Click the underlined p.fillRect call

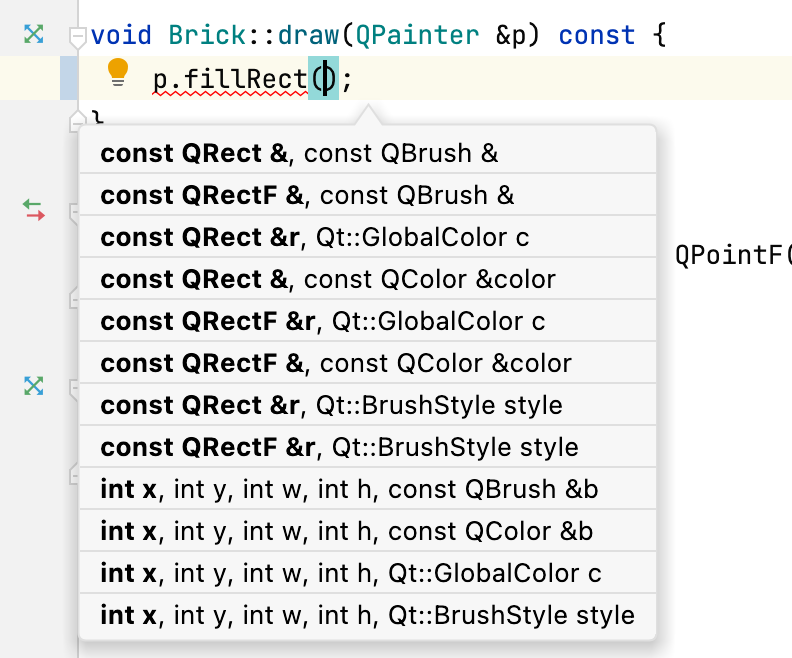pyautogui.click(x=230, y=79)
